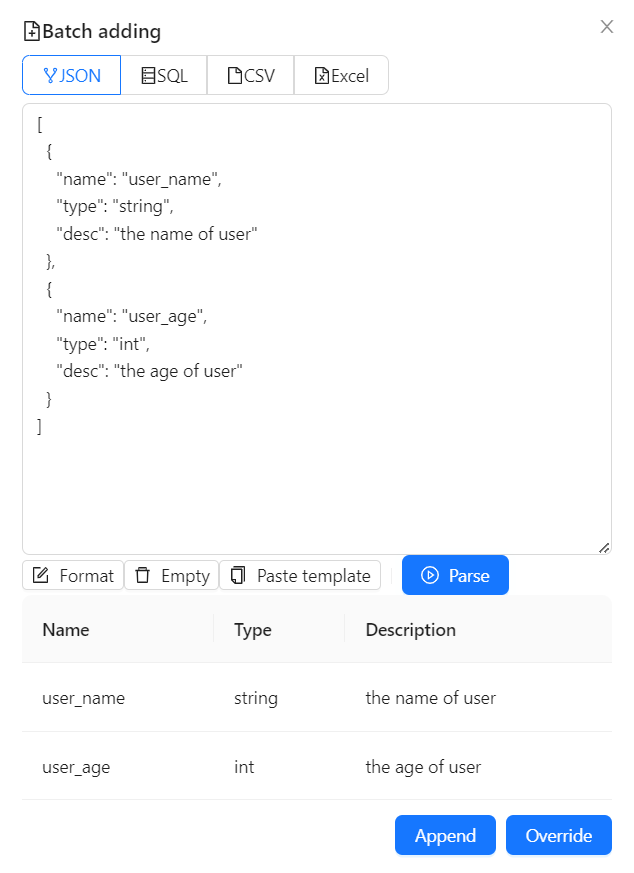Click the Type column header
Screen dimensions: 634x873
[x=253, y=630]
